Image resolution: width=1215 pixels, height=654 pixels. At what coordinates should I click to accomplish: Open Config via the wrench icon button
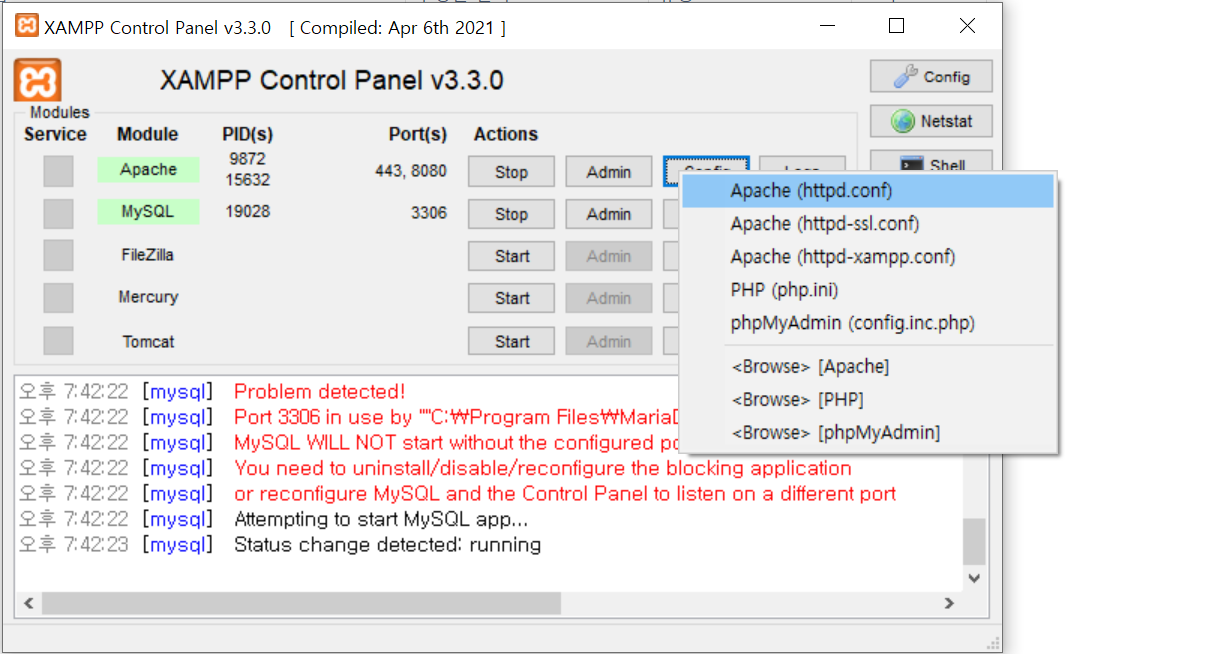pyautogui.click(x=931, y=77)
